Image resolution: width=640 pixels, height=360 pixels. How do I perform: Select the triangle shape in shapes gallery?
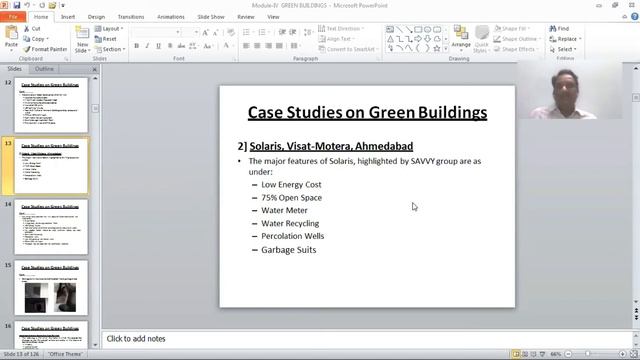(391, 39)
